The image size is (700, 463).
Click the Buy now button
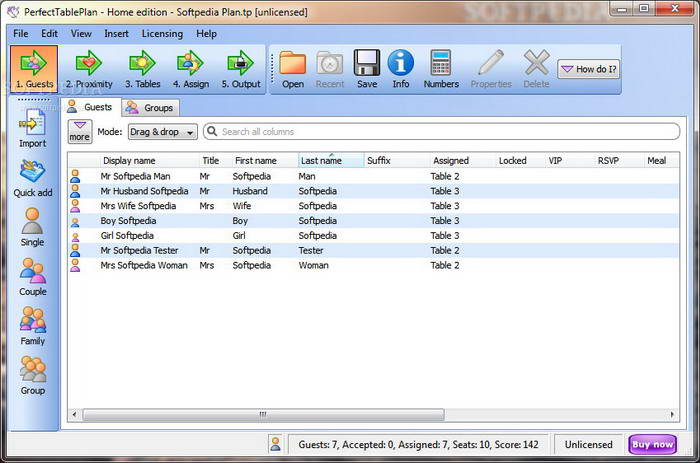[x=652, y=444]
